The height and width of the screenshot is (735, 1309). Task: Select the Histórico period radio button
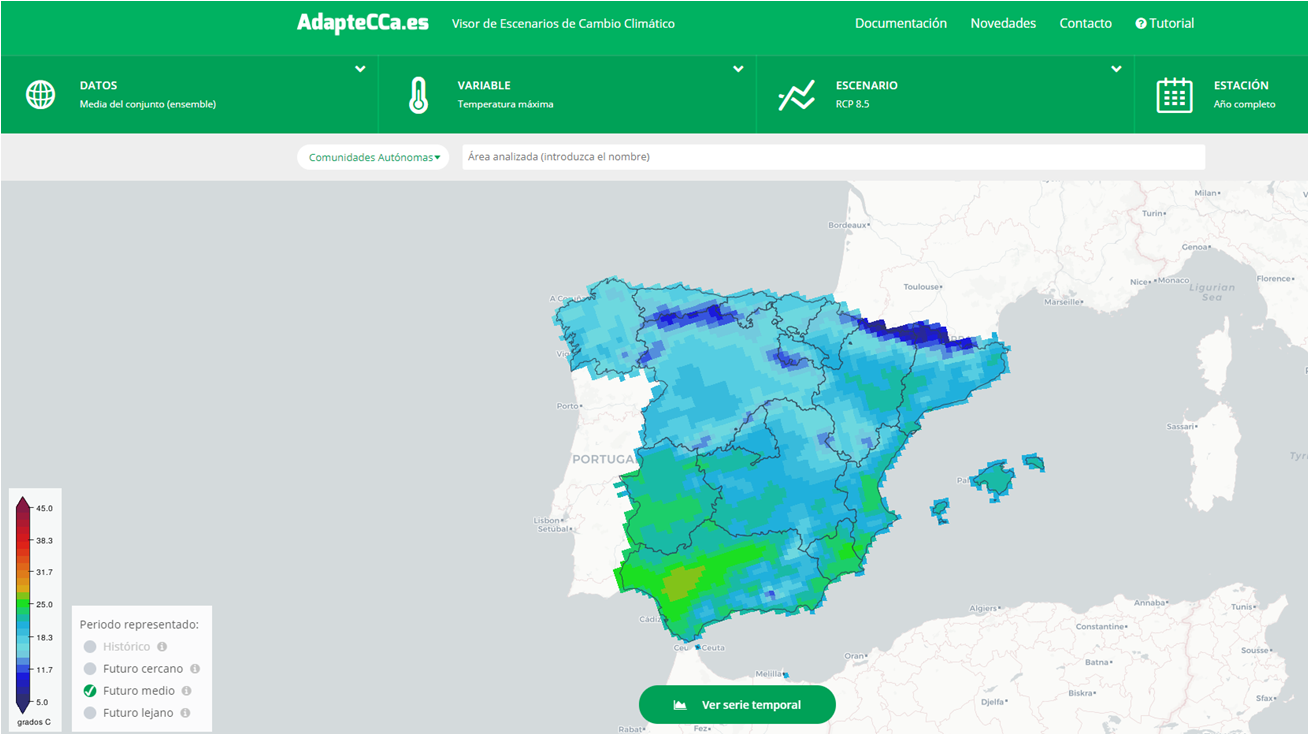[x=90, y=647]
